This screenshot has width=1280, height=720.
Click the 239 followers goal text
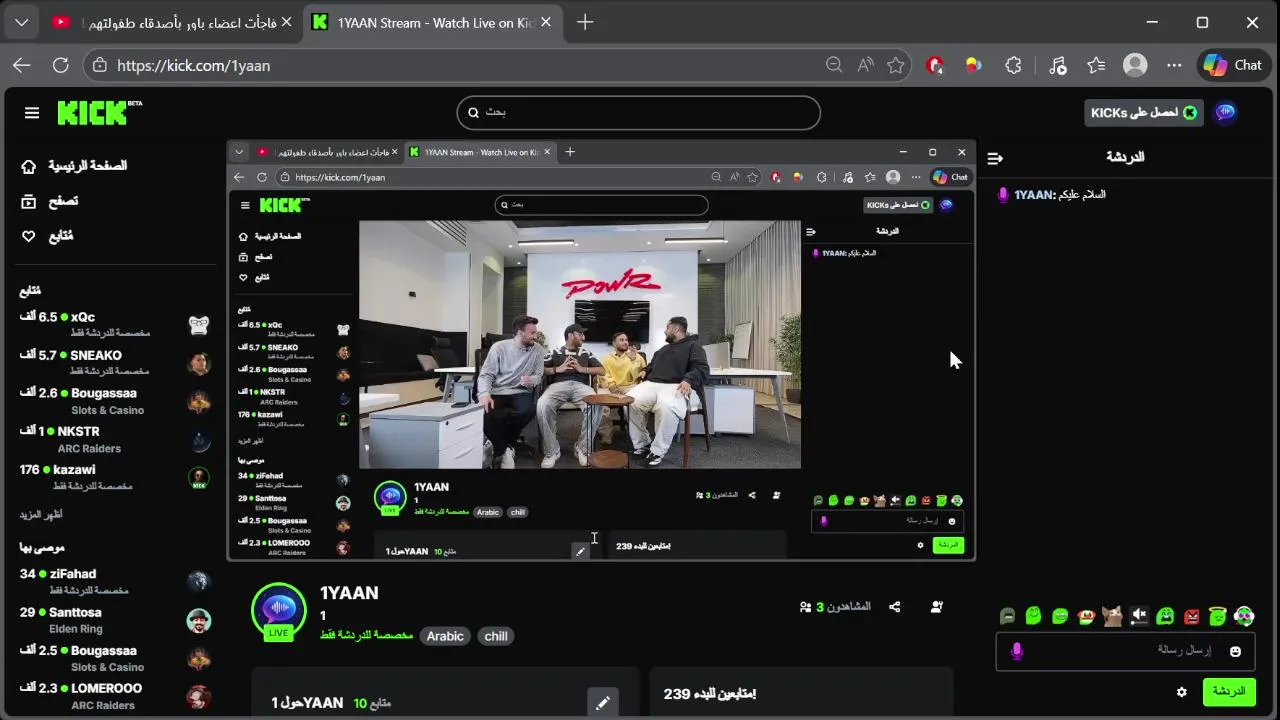click(710, 693)
